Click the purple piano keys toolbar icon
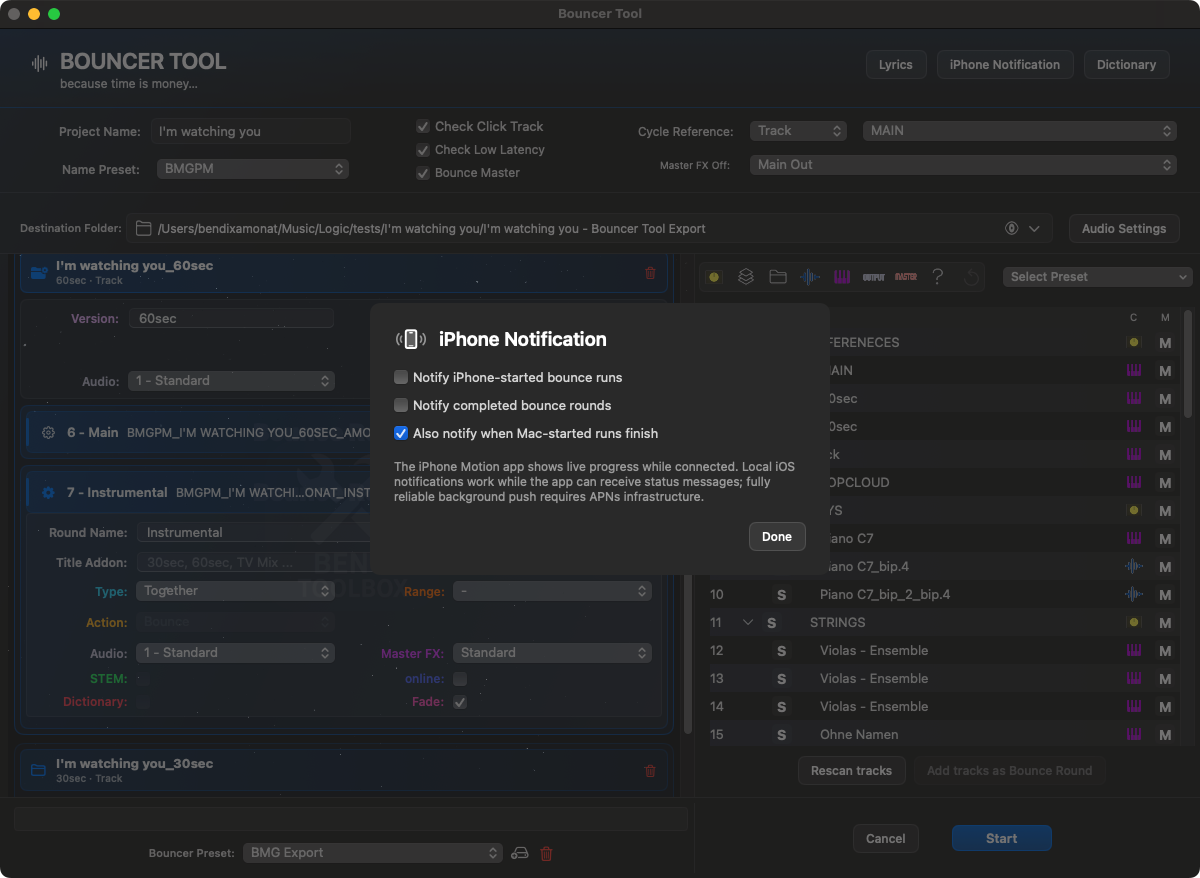This screenshot has height=878, width=1200. pyautogui.click(x=842, y=277)
